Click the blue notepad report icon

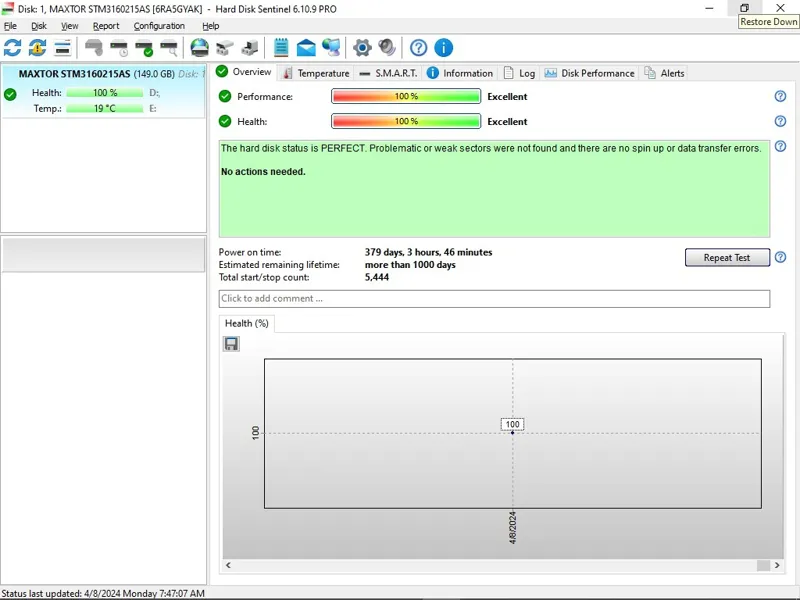pos(281,48)
